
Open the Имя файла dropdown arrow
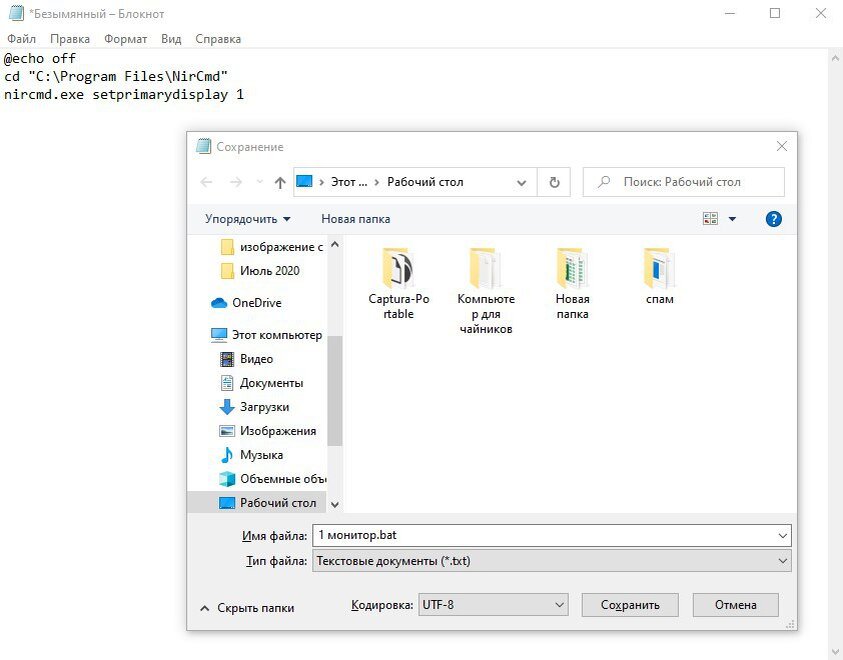pyautogui.click(x=782, y=535)
